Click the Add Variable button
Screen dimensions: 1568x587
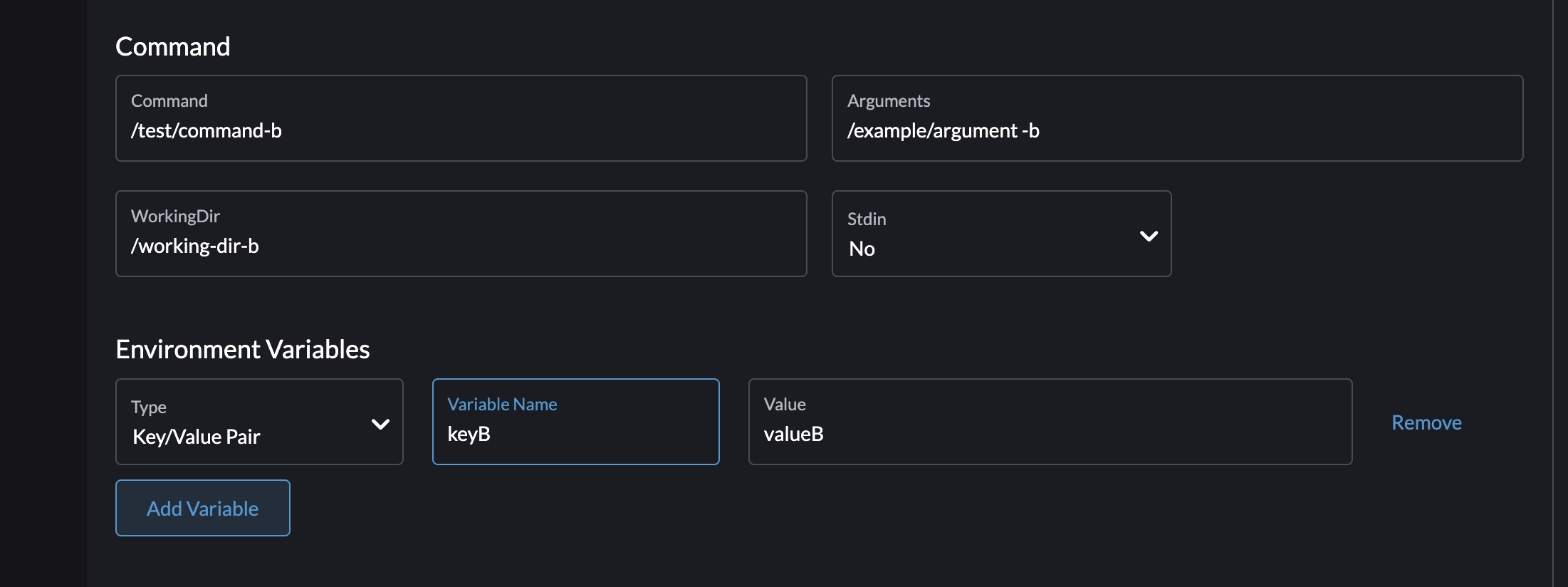202,508
